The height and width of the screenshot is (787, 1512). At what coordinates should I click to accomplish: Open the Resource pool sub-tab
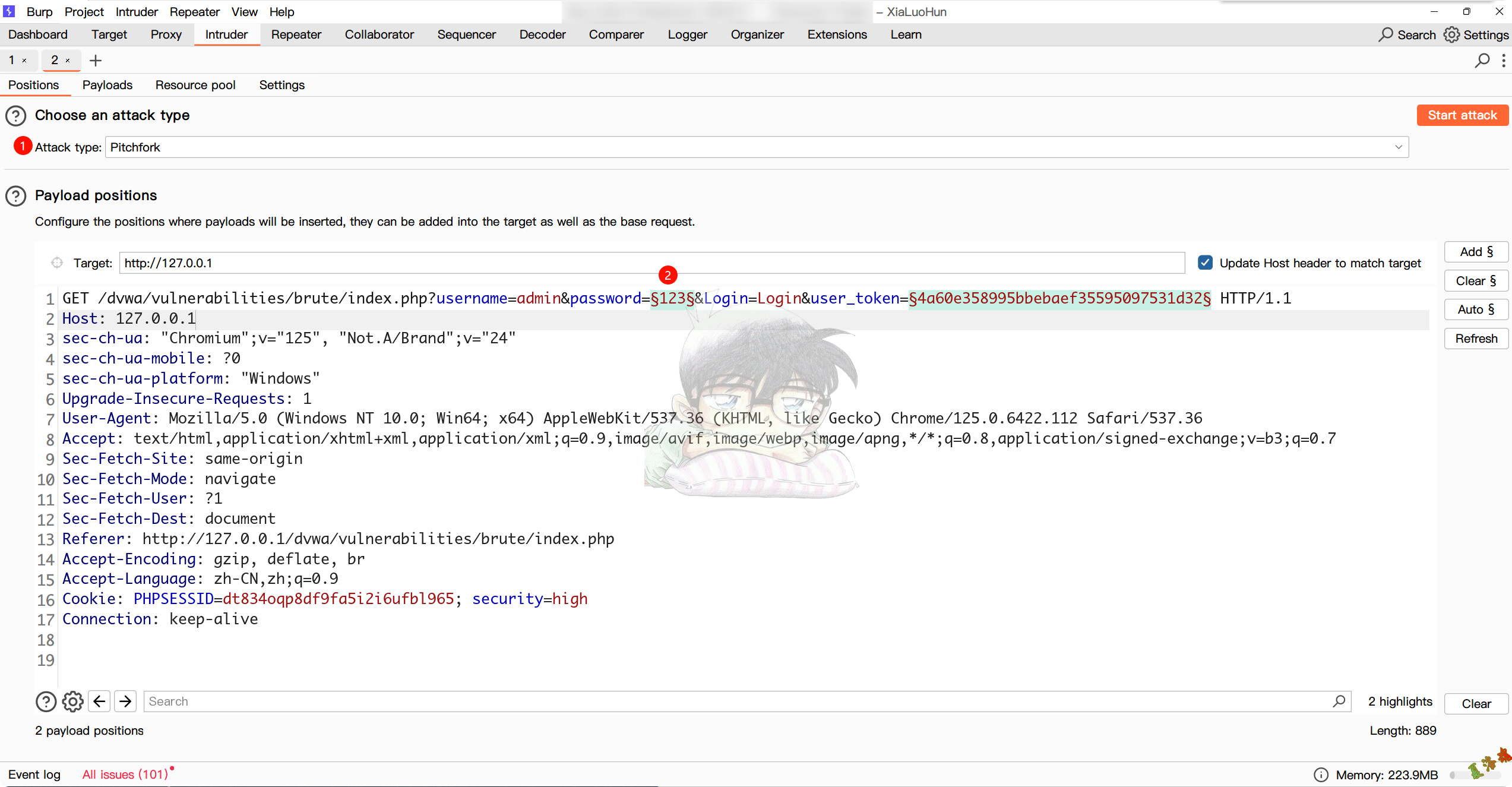[195, 85]
